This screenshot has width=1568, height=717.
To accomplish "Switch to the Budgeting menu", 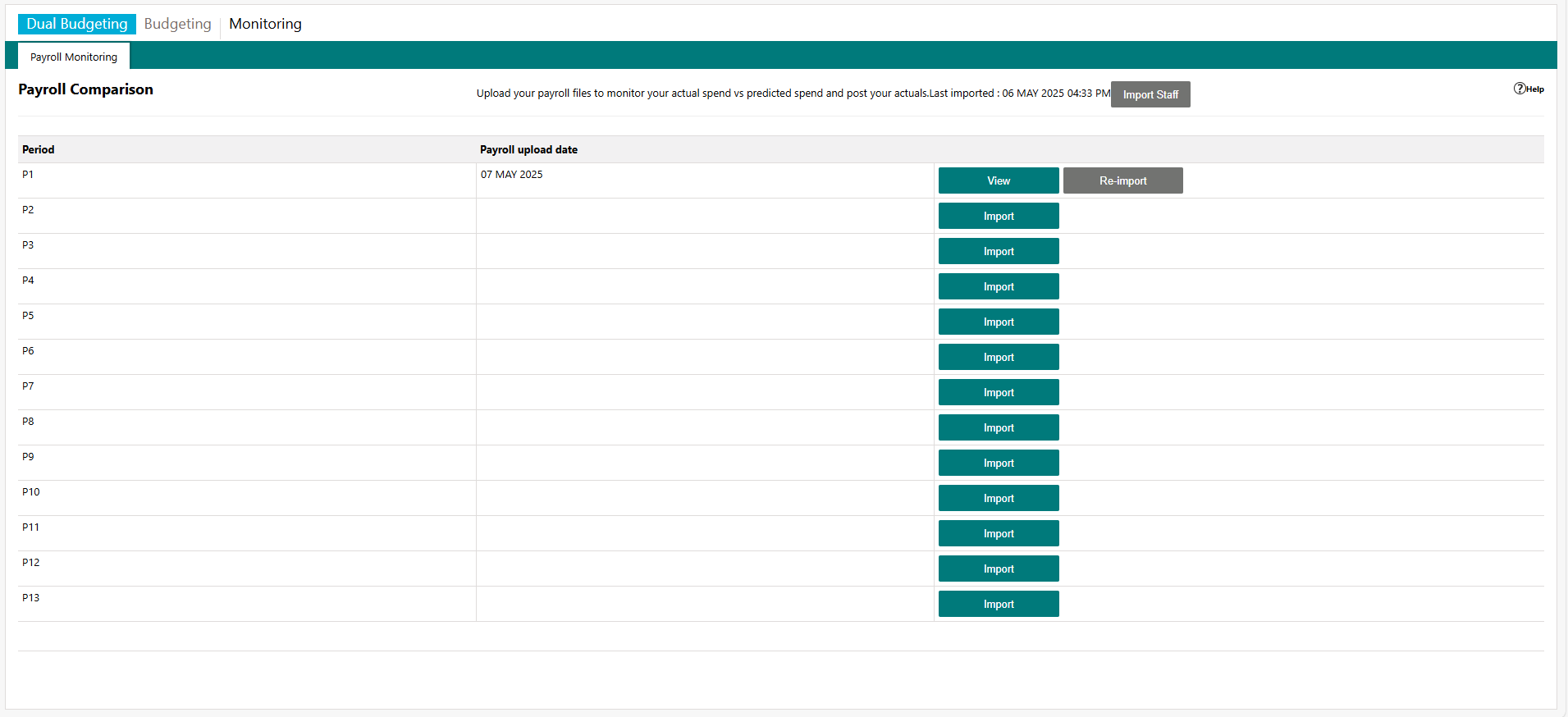I will 177,24.
